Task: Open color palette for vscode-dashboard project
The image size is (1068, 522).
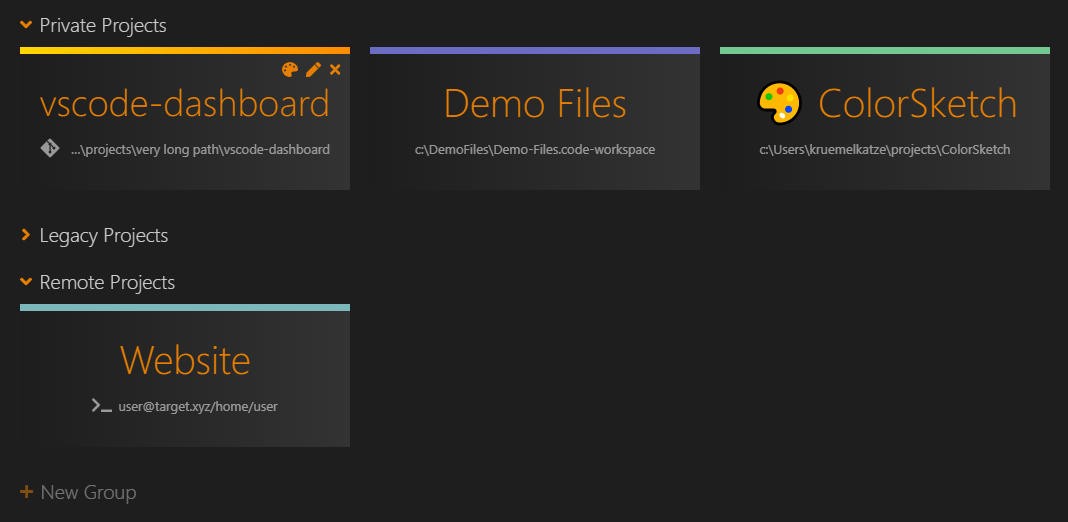Action: (x=290, y=70)
